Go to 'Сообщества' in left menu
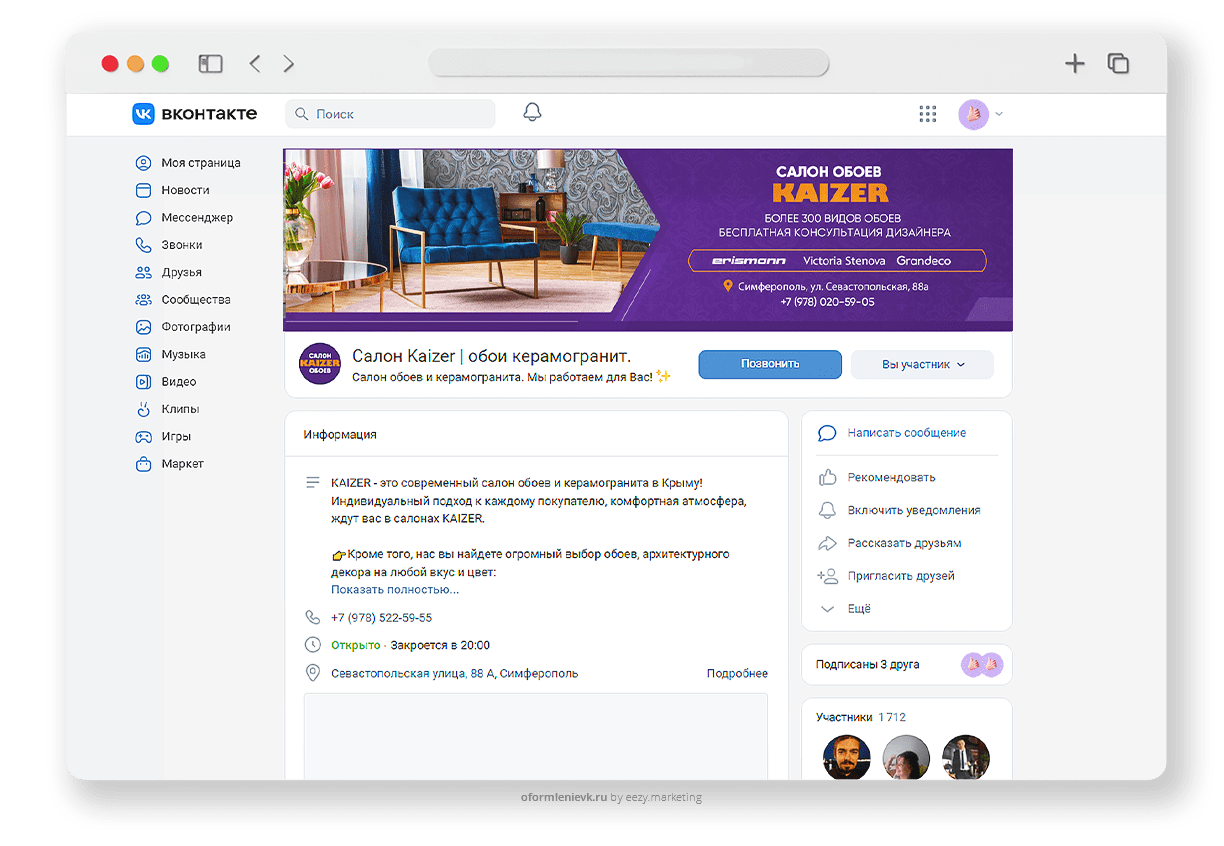This screenshot has height=846, width=1224. point(195,299)
